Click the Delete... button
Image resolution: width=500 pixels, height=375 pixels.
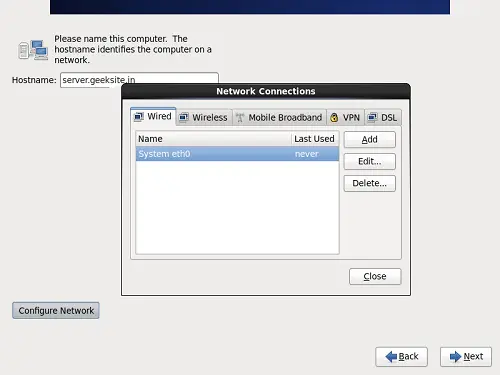point(370,183)
